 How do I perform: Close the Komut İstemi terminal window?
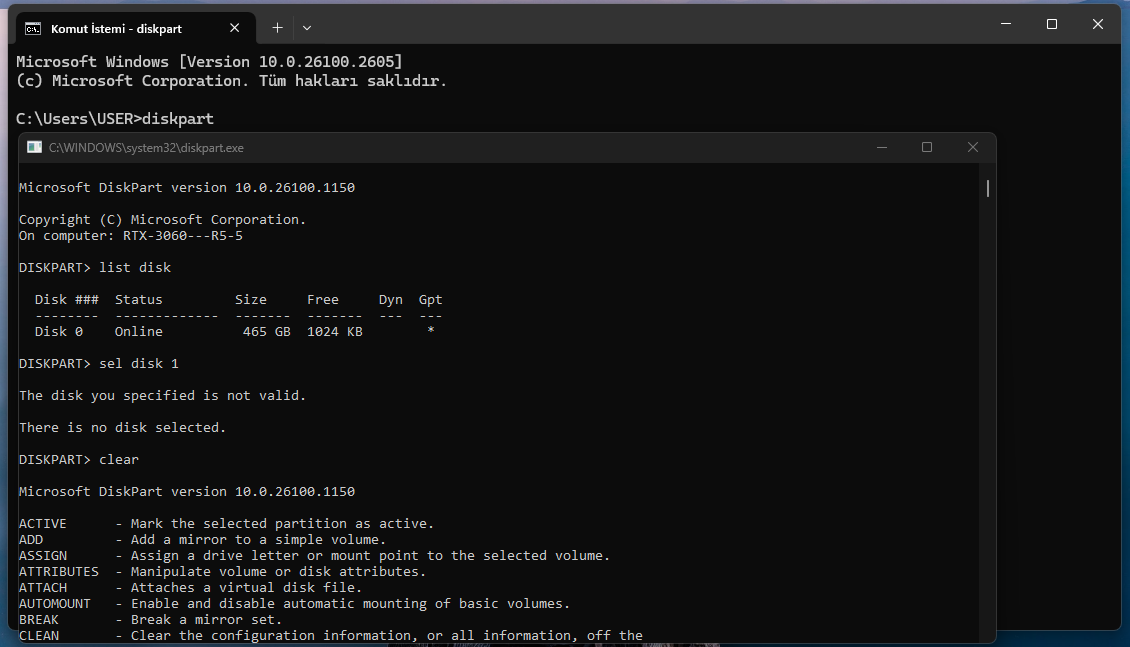coord(1098,24)
